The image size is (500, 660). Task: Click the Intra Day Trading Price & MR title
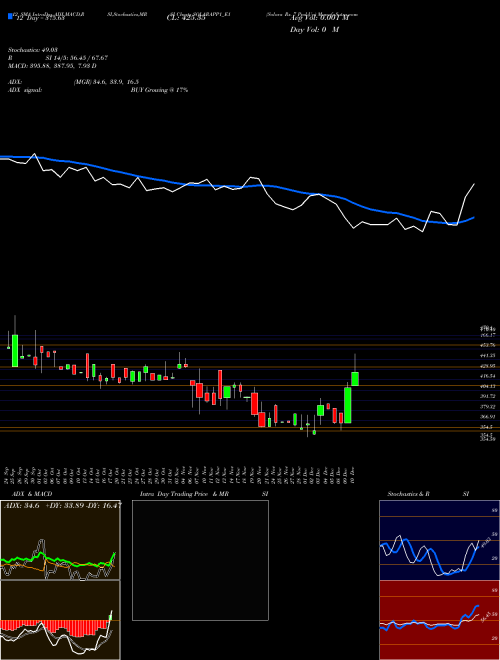click(x=184, y=494)
